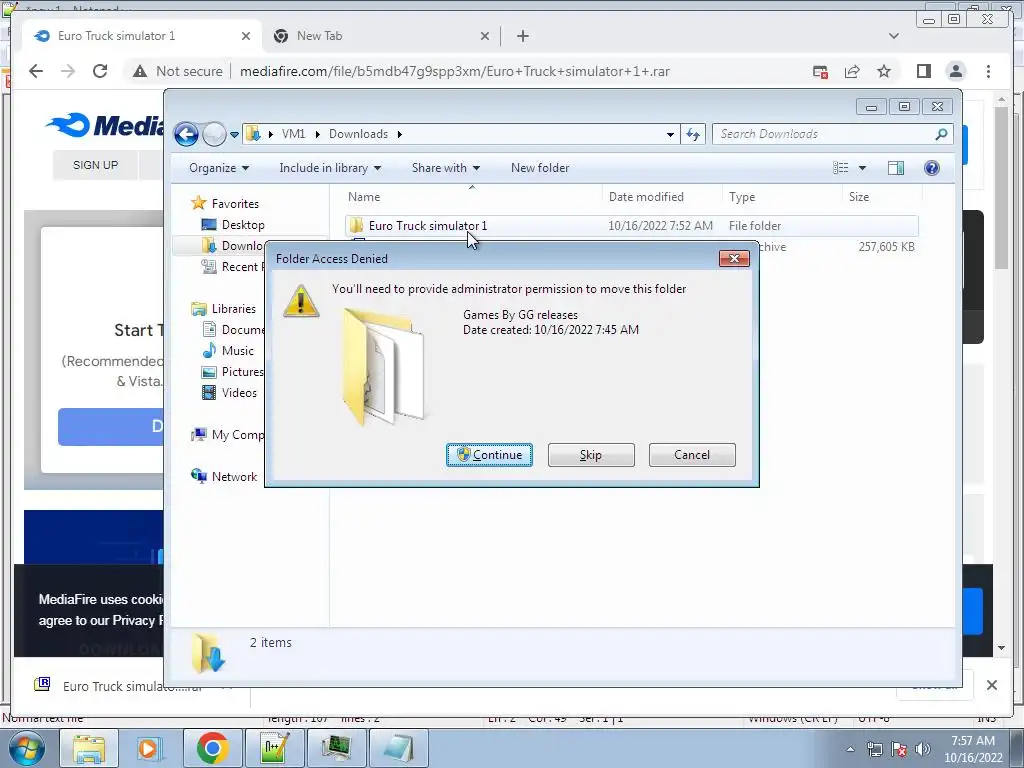Open a new Chrome tab
This screenshot has width=1024, height=768.
click(x=522, y=36)
